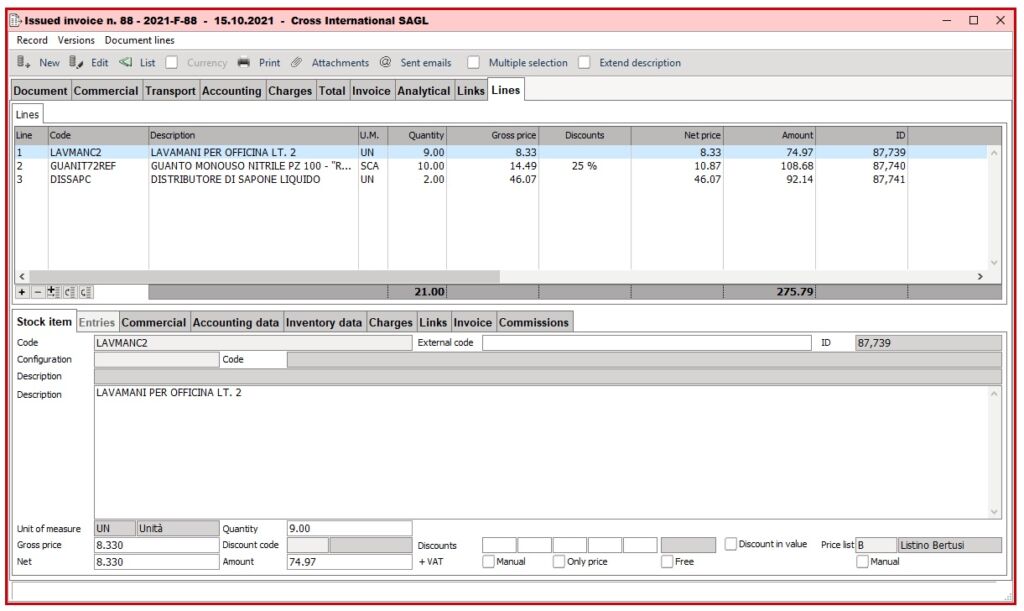
Task: Click the invoice window icon in title bar
Action: [16, 20]
